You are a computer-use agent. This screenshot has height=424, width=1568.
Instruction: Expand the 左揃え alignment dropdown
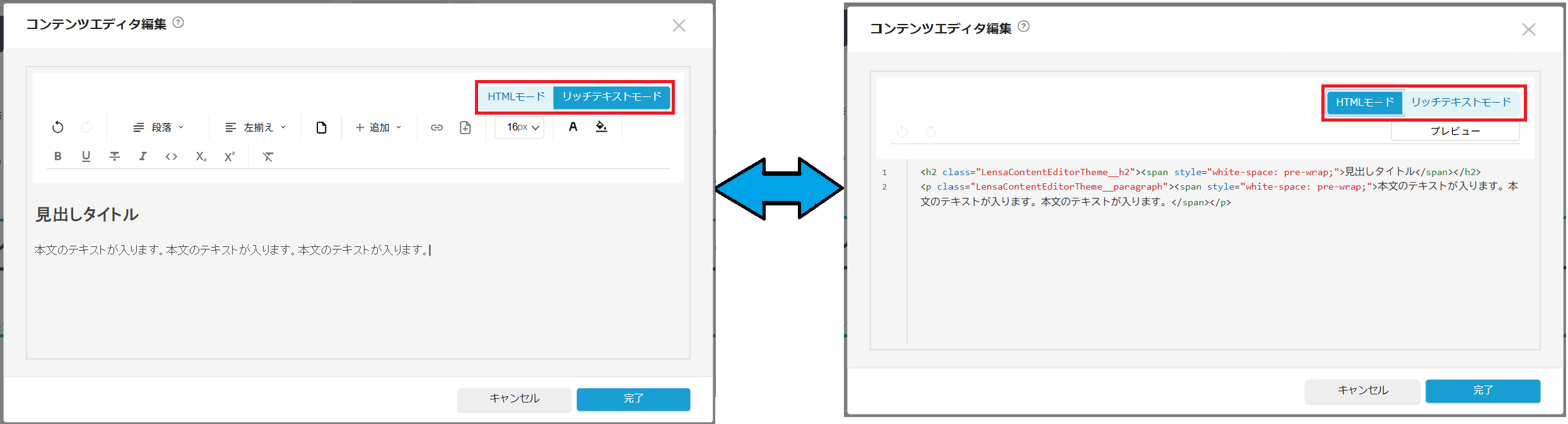coord(255,127)
